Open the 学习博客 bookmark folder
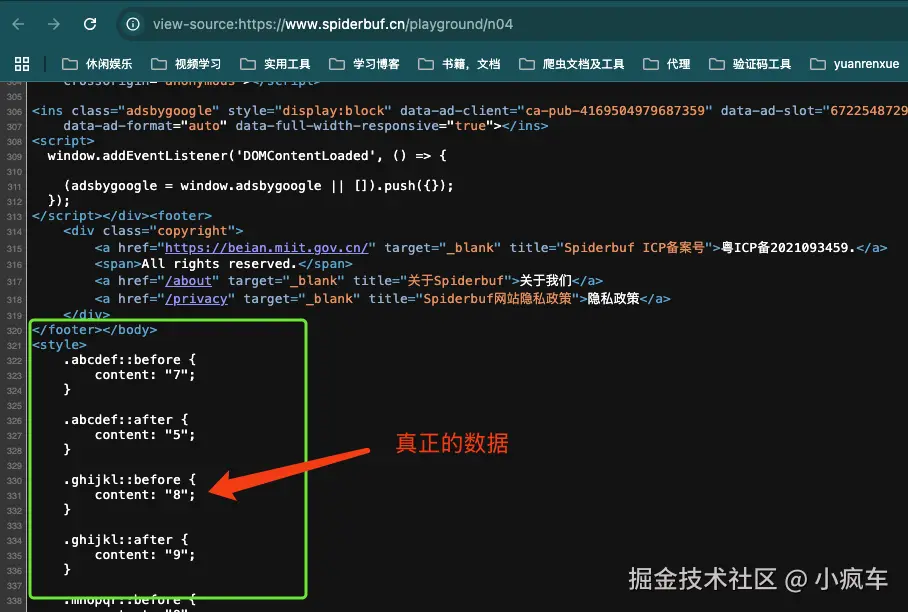 (364, 64)
